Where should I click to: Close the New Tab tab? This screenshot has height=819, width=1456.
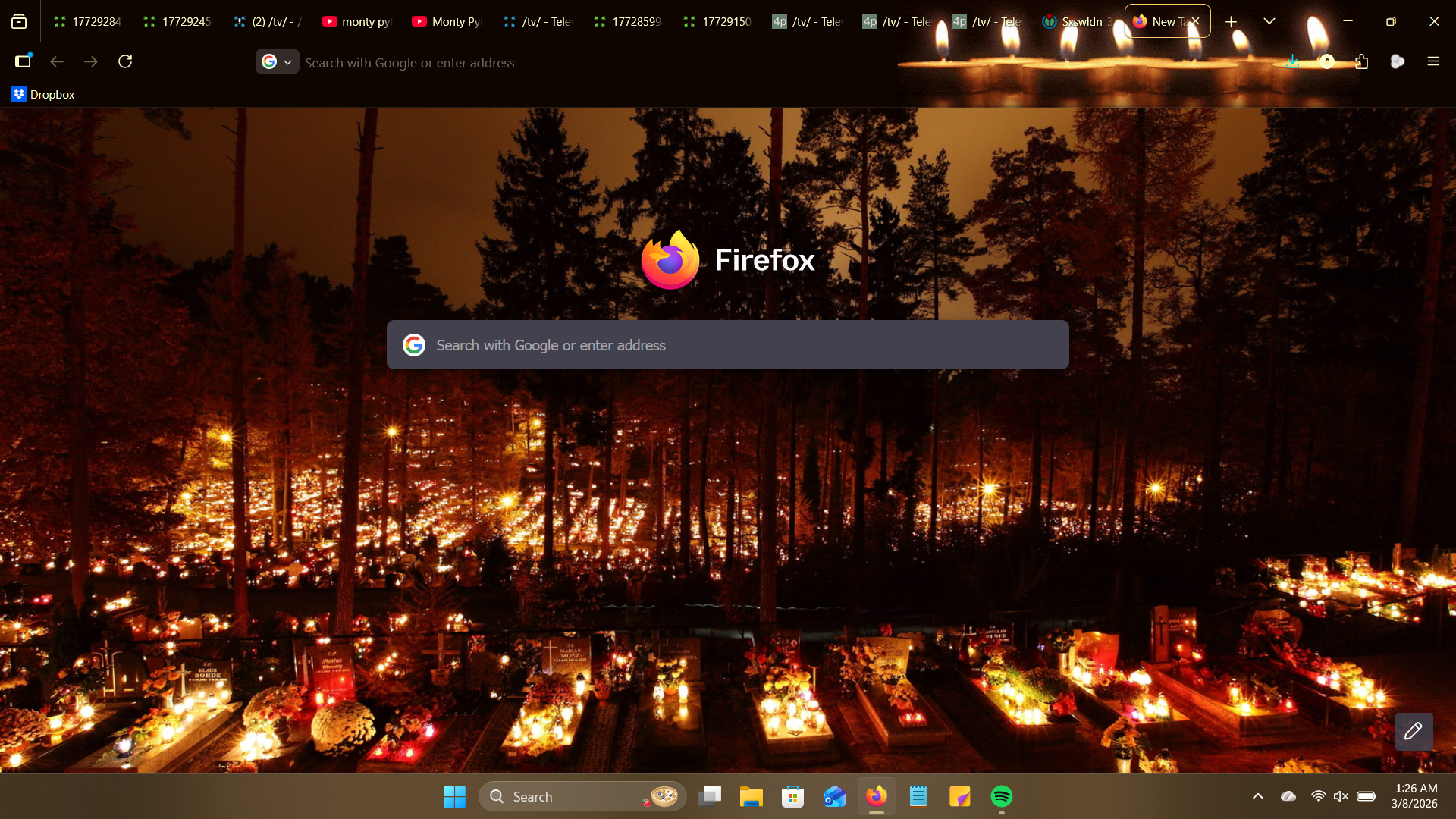tap(1196, 20)
